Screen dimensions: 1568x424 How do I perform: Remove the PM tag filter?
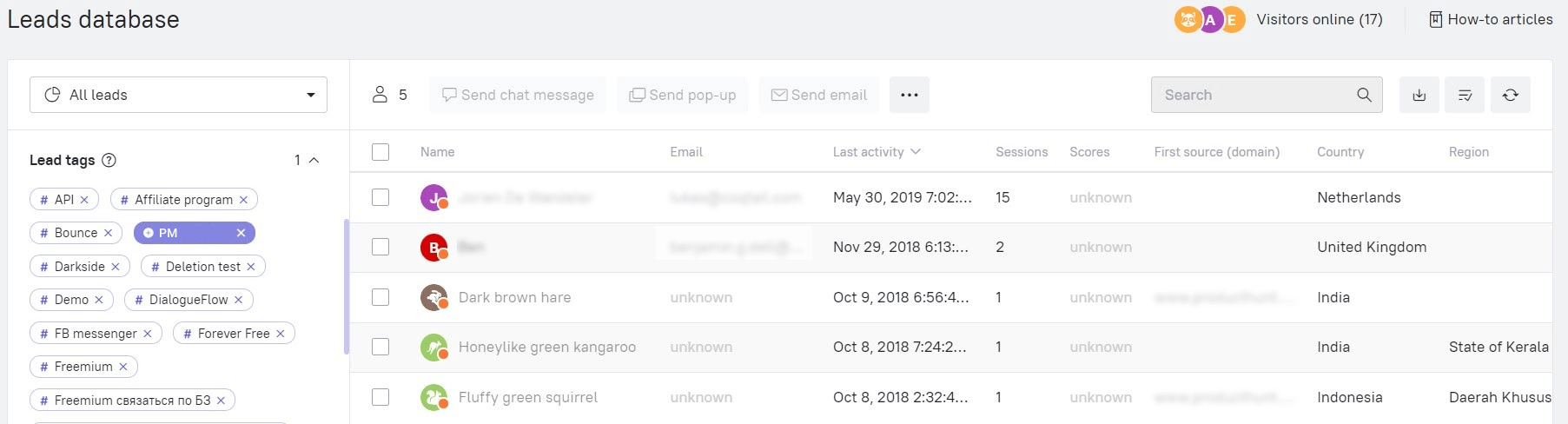(x=241, y=233)
